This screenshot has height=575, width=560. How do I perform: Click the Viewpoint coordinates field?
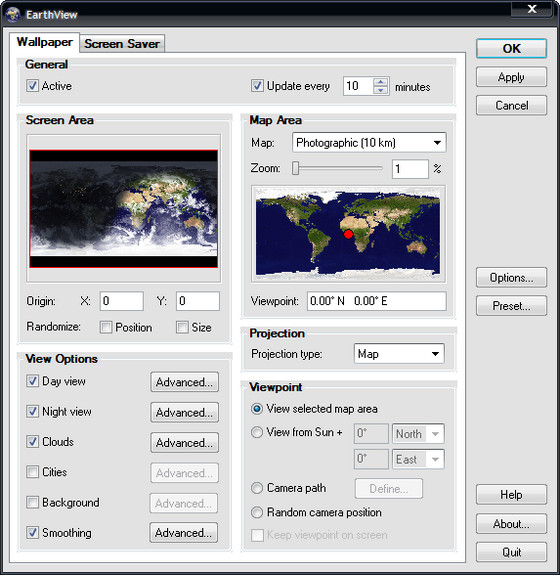(x=377, y=301)
